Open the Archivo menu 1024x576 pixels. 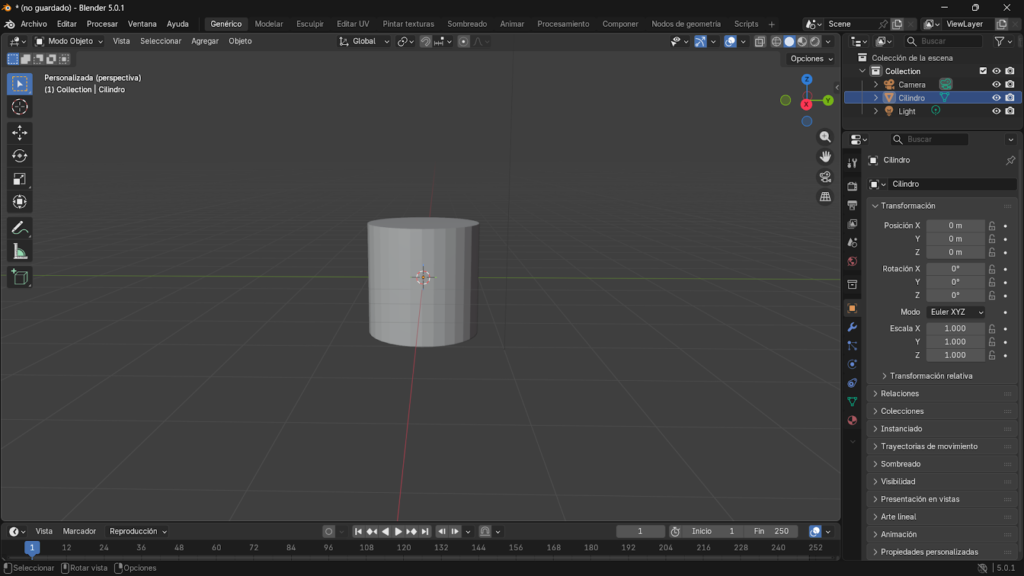[33, 24]
